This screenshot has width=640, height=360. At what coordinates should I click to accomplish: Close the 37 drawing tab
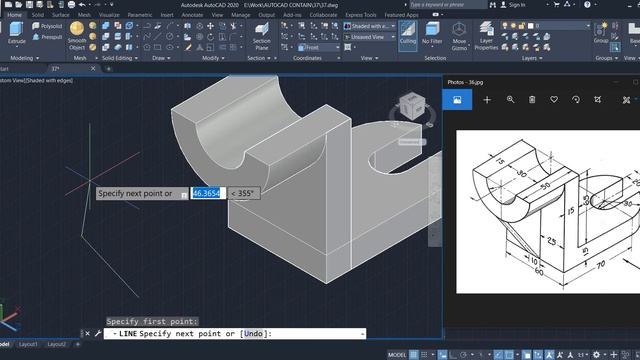pyautogui.click(x=93, y=69)
